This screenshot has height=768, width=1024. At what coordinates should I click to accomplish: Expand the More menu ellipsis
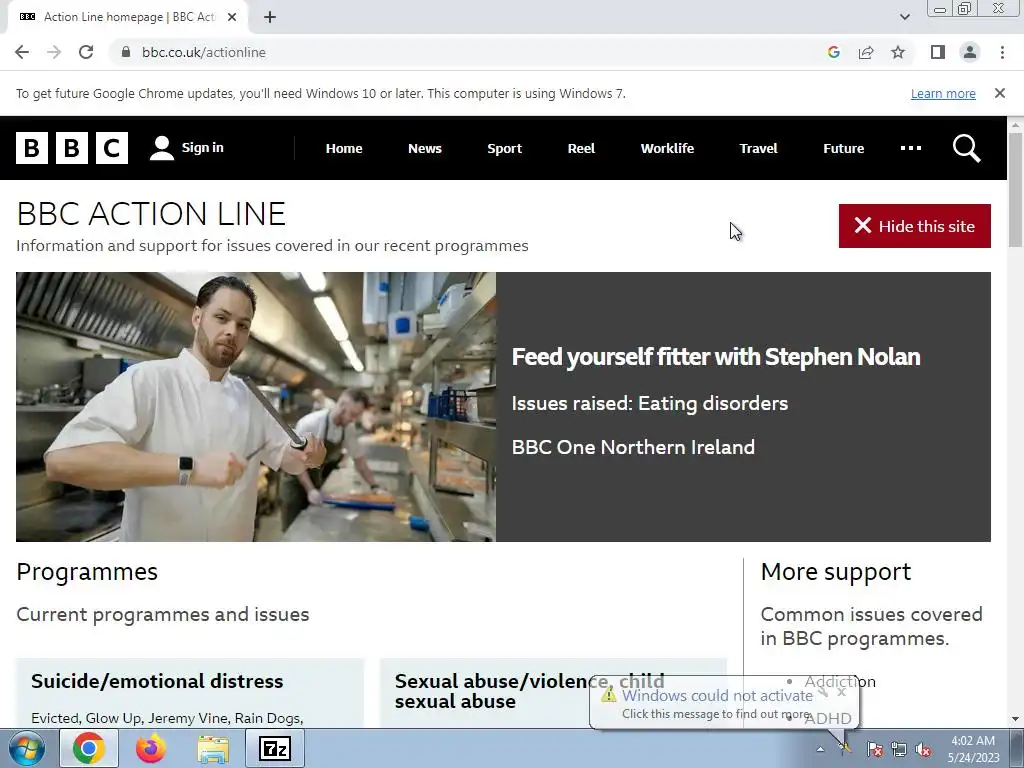coord(911,148)
